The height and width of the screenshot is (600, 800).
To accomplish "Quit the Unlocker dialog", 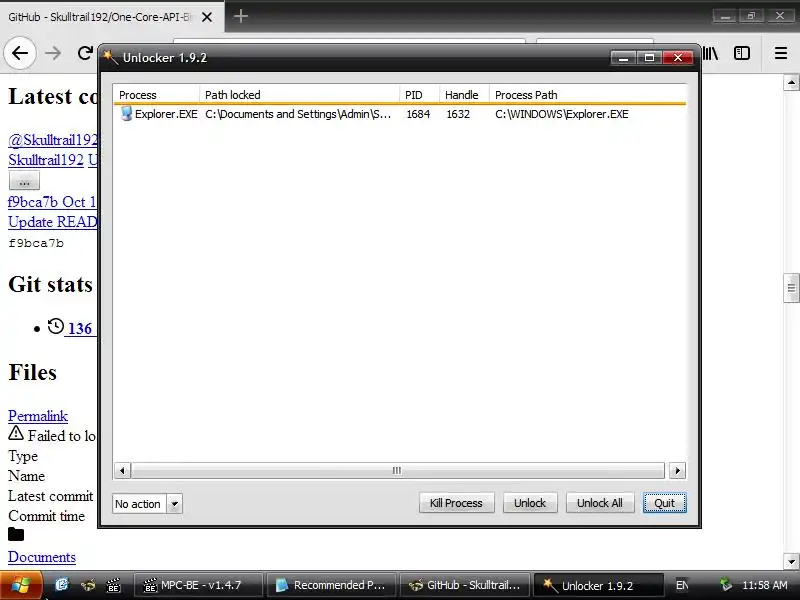I will 664,503.
